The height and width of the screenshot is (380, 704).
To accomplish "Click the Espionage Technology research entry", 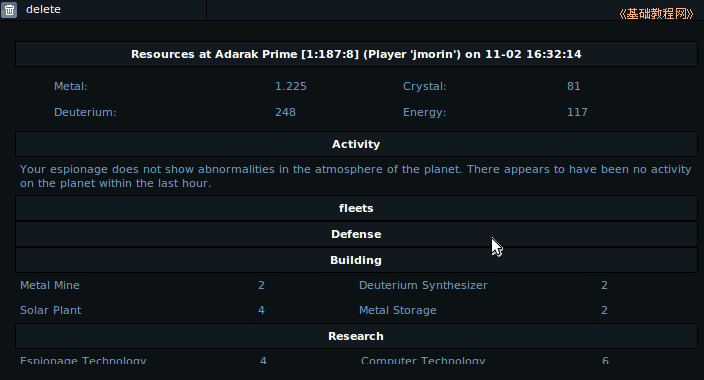I will (83, 360).
